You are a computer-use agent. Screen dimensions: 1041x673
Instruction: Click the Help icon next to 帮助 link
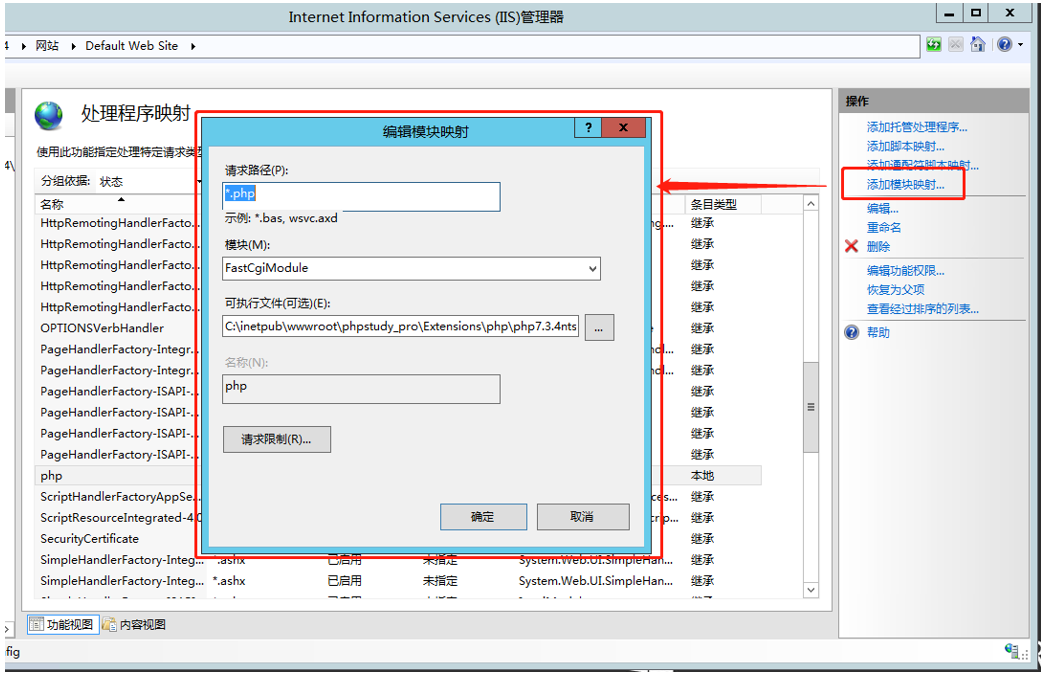click(851, 332)
